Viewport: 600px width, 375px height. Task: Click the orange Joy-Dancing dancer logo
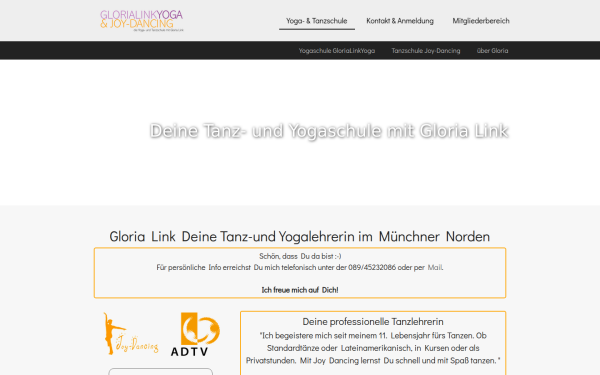pos(130,334)
